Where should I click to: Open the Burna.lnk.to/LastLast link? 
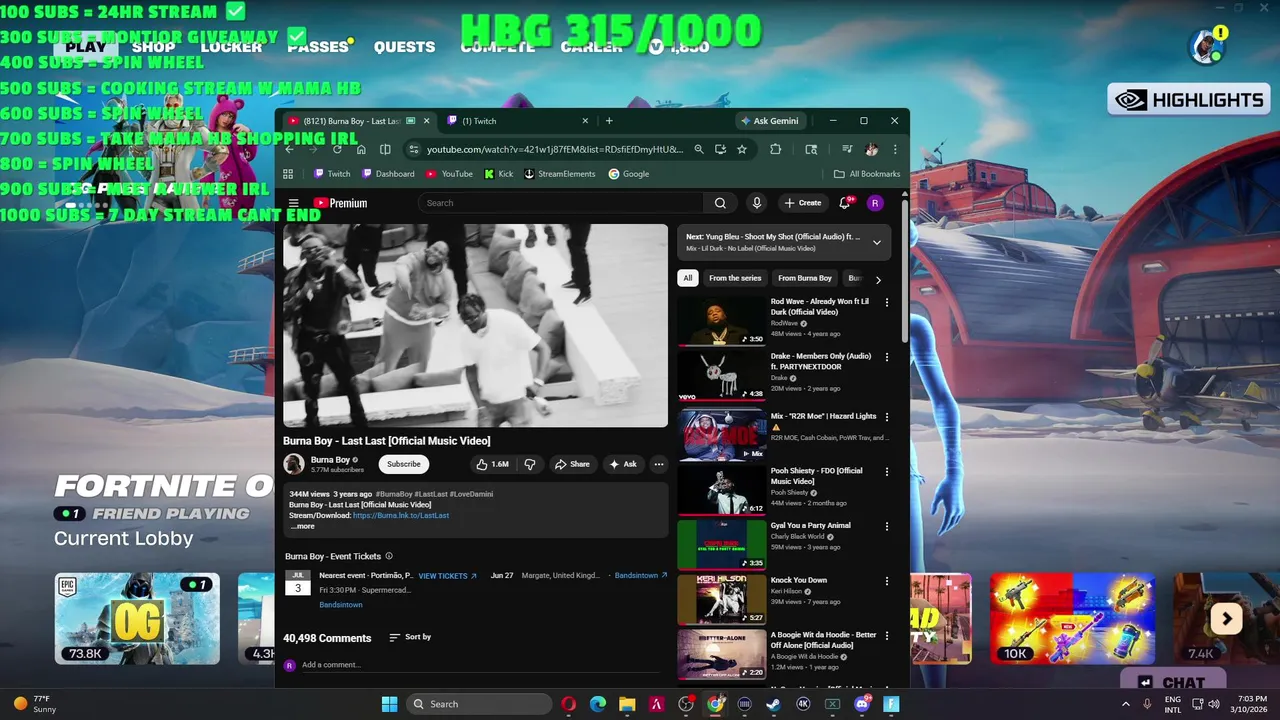401,516
